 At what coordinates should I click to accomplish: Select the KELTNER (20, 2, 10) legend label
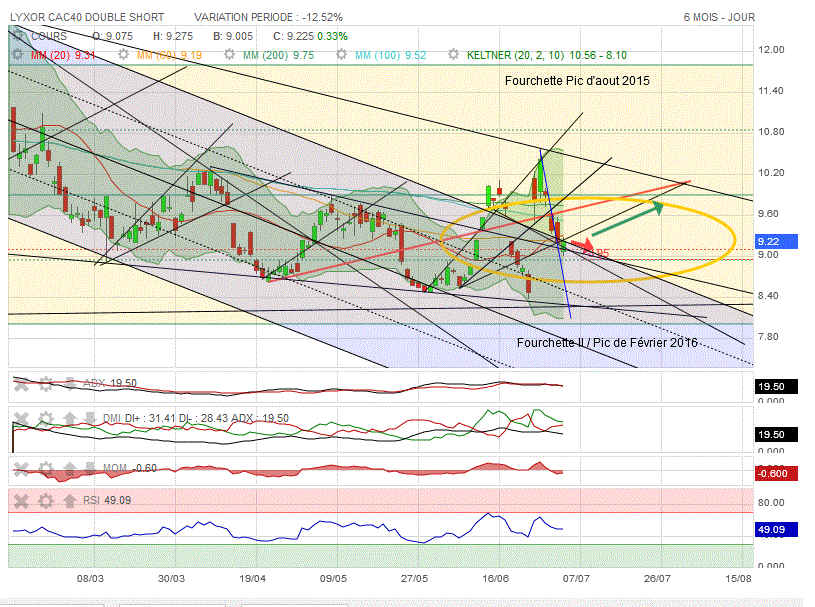tap(547, 55)
